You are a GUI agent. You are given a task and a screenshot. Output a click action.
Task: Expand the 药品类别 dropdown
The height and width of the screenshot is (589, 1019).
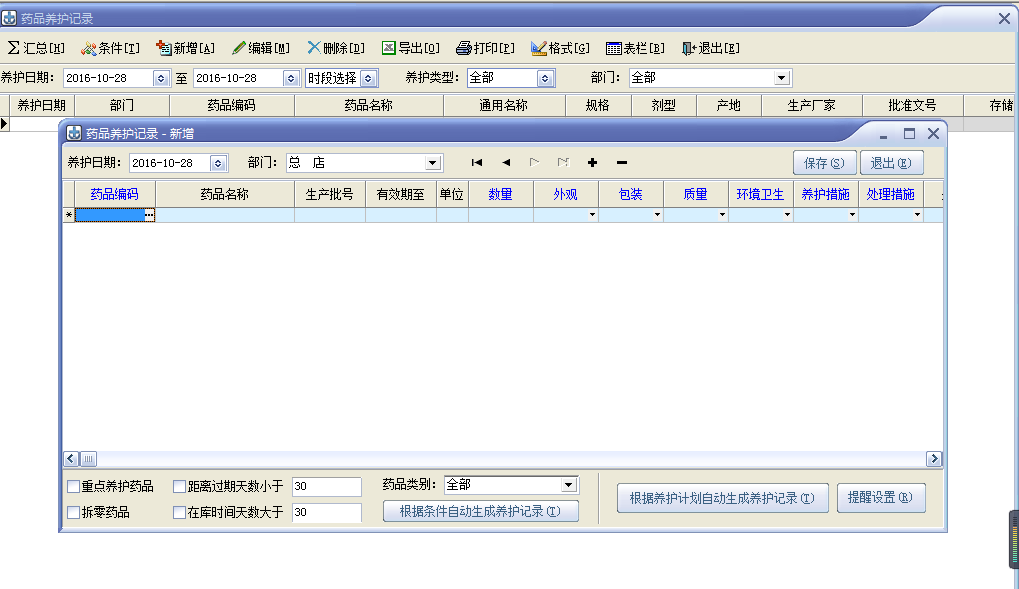[569, 485]
